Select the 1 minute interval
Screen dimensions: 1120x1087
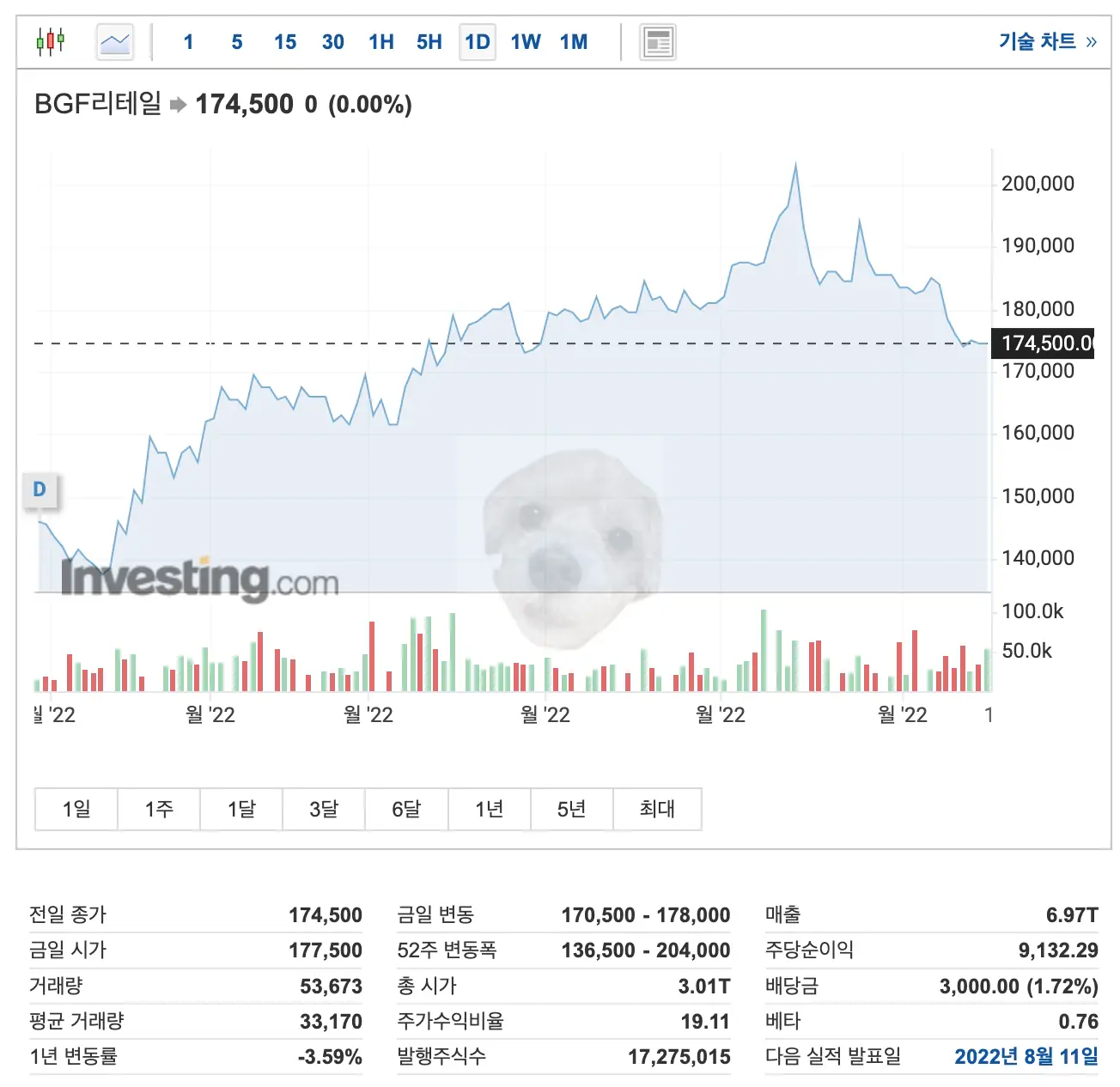188,41
